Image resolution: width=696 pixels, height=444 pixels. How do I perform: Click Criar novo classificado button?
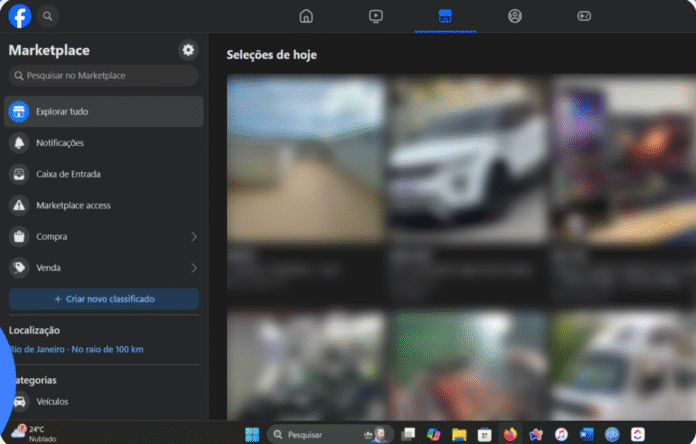(x=104, y=299)
